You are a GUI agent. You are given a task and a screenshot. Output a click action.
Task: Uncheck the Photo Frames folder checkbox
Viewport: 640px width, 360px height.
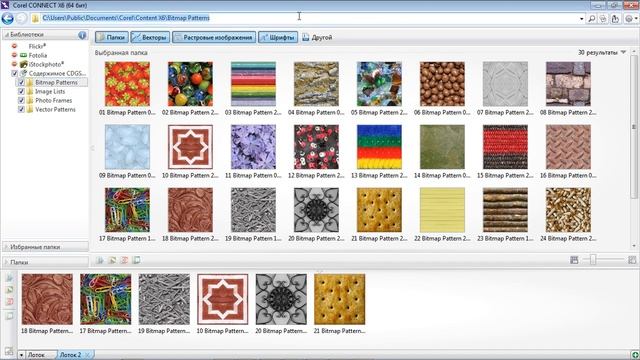tap(21, 100)
